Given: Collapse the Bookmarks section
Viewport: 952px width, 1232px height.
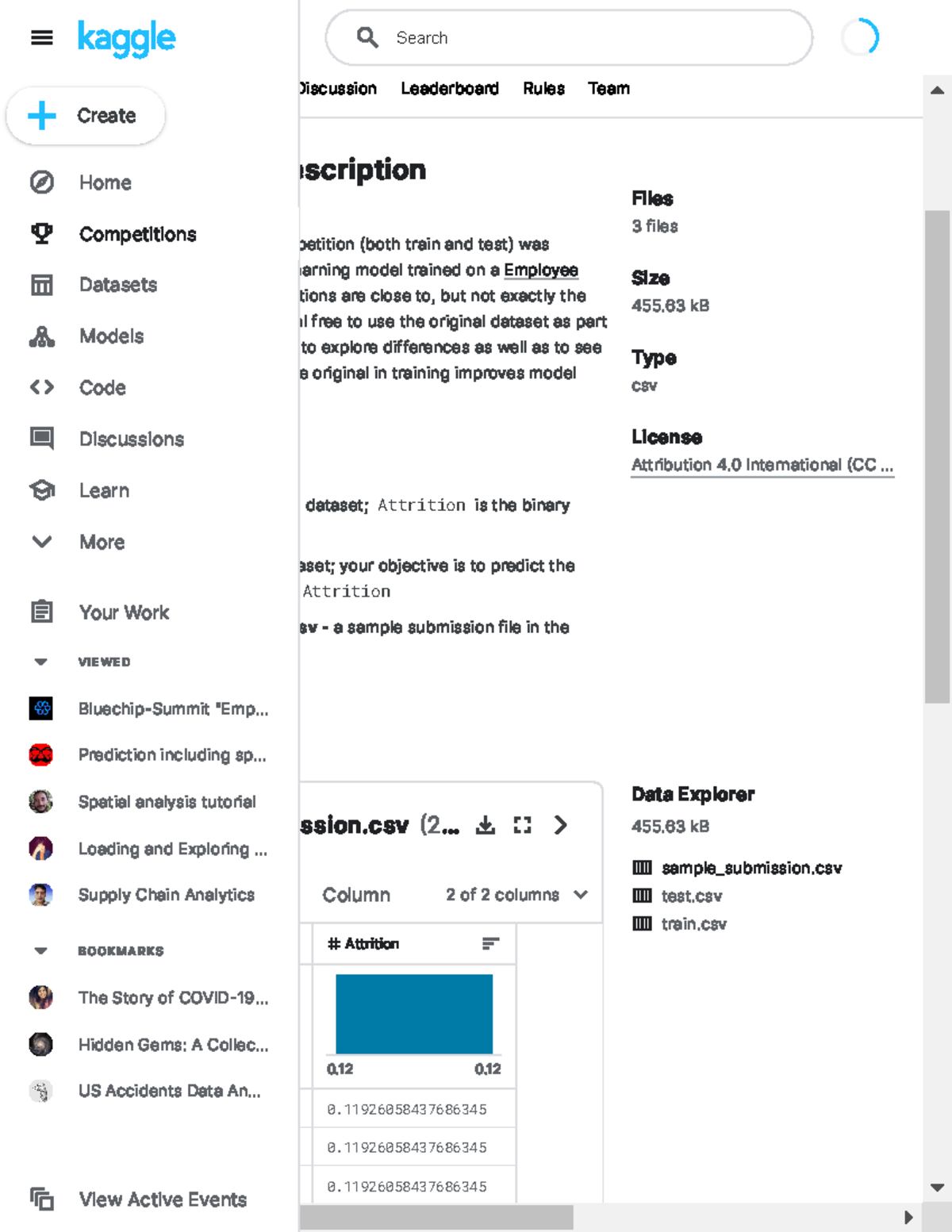Looking at the screenshot, I should tap(41, 950).
